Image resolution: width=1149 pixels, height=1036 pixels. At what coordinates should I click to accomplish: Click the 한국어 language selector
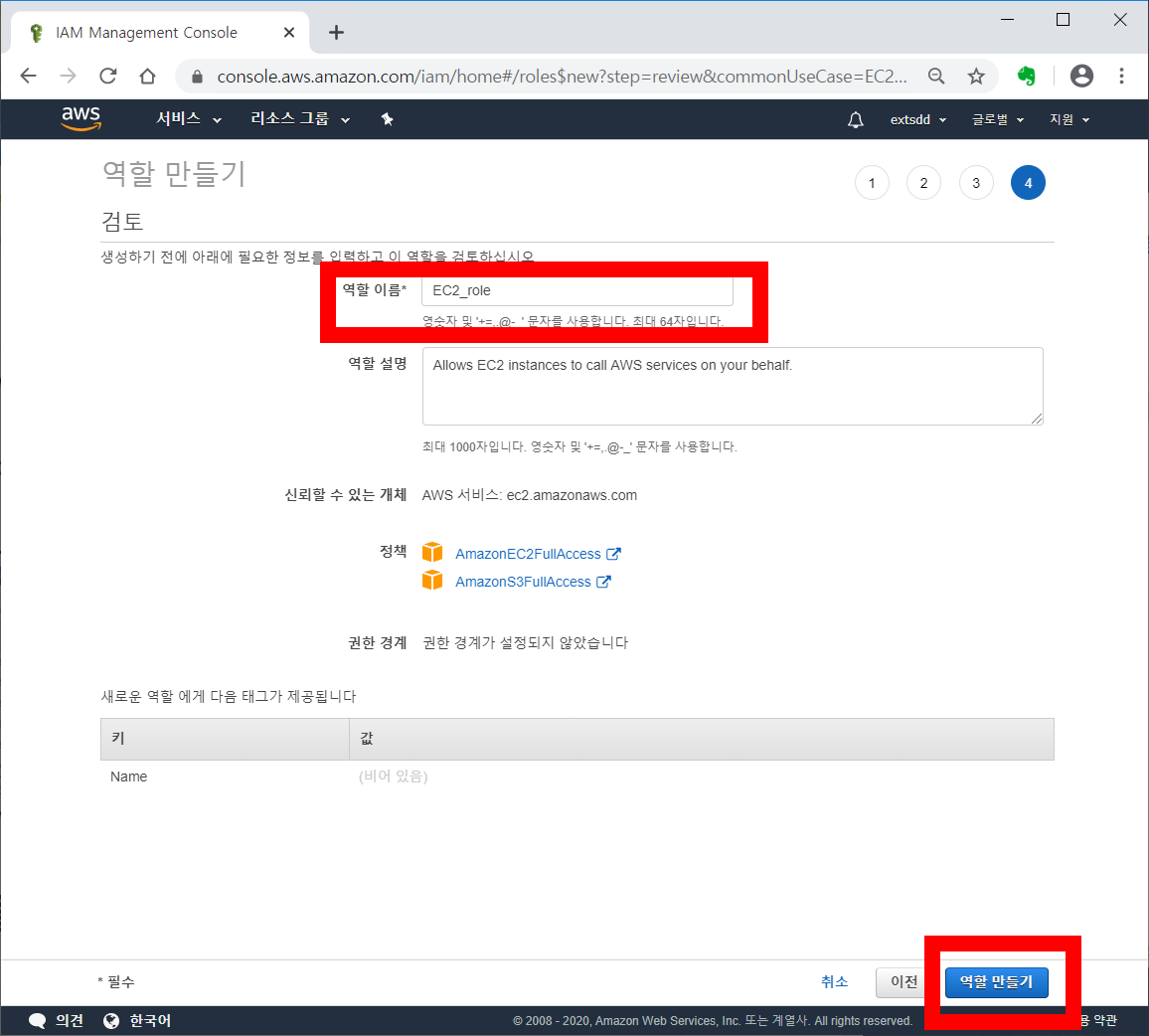click(150, 1021)
